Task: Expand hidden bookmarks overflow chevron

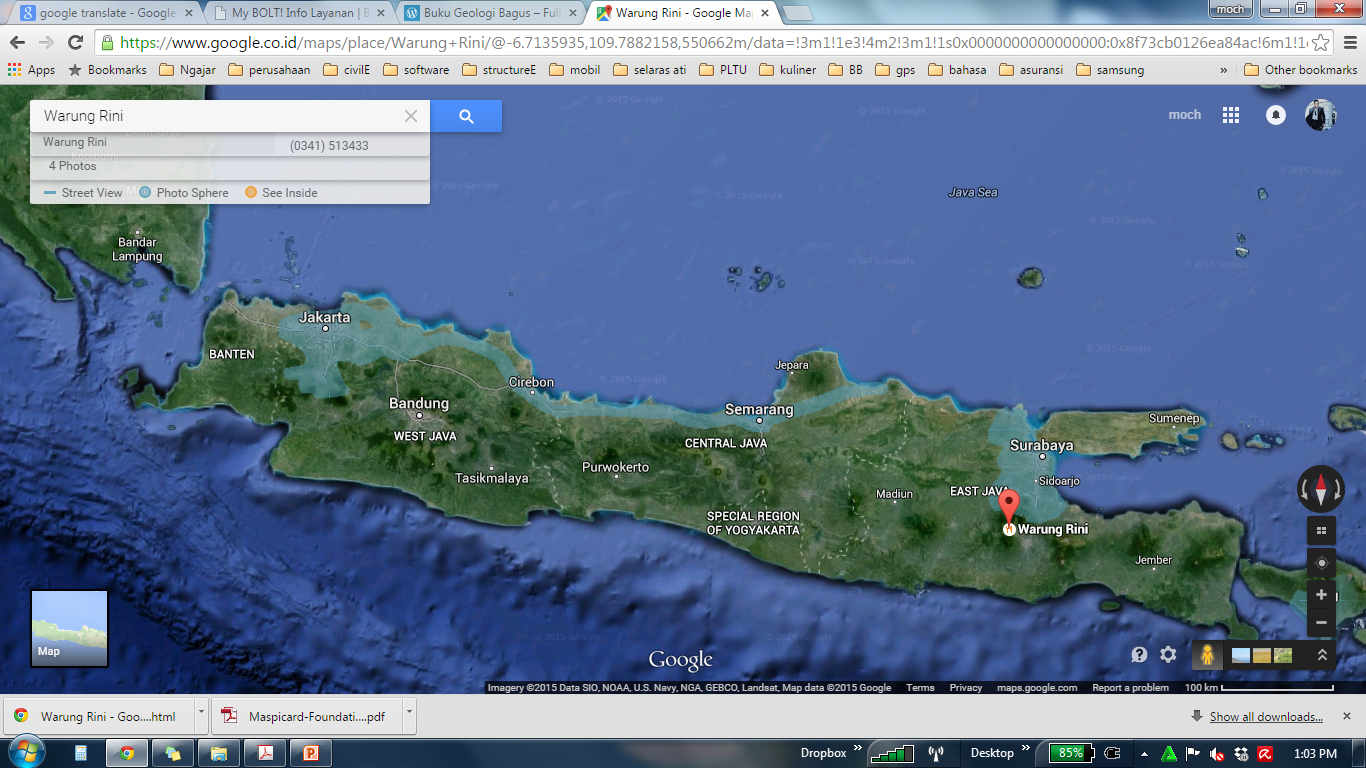Action: click(x=1224, y=70)
